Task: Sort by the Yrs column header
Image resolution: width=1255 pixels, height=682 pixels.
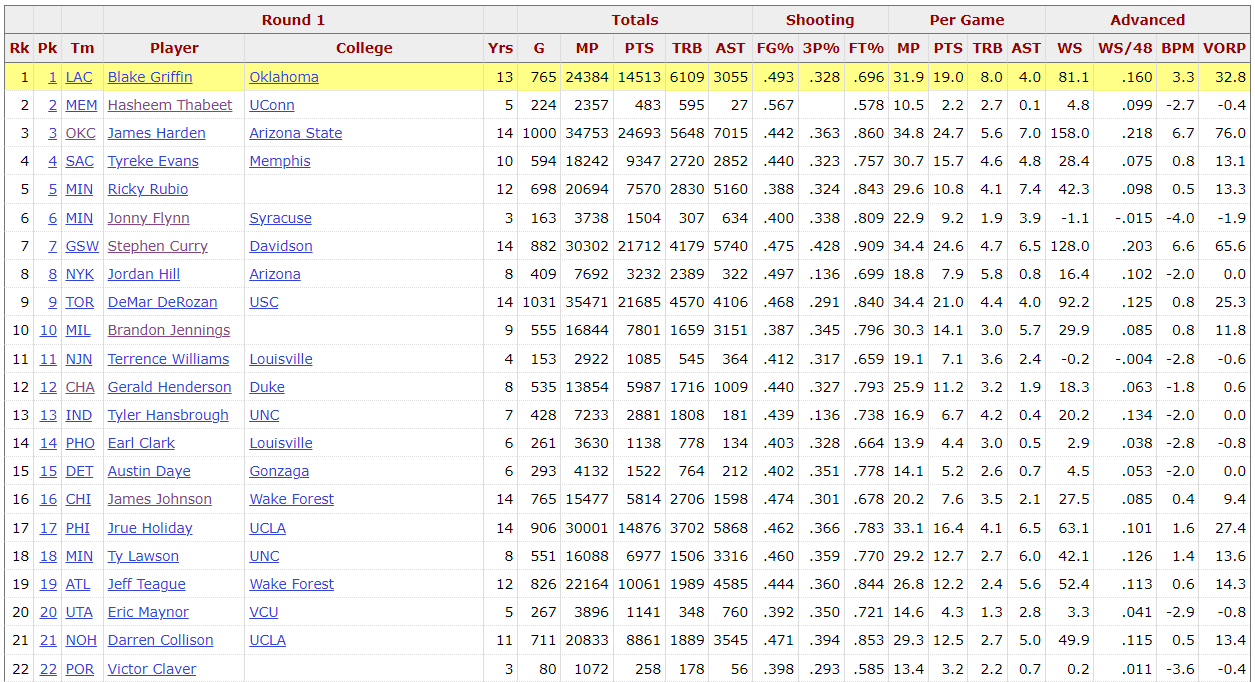Action: [500, 48]
